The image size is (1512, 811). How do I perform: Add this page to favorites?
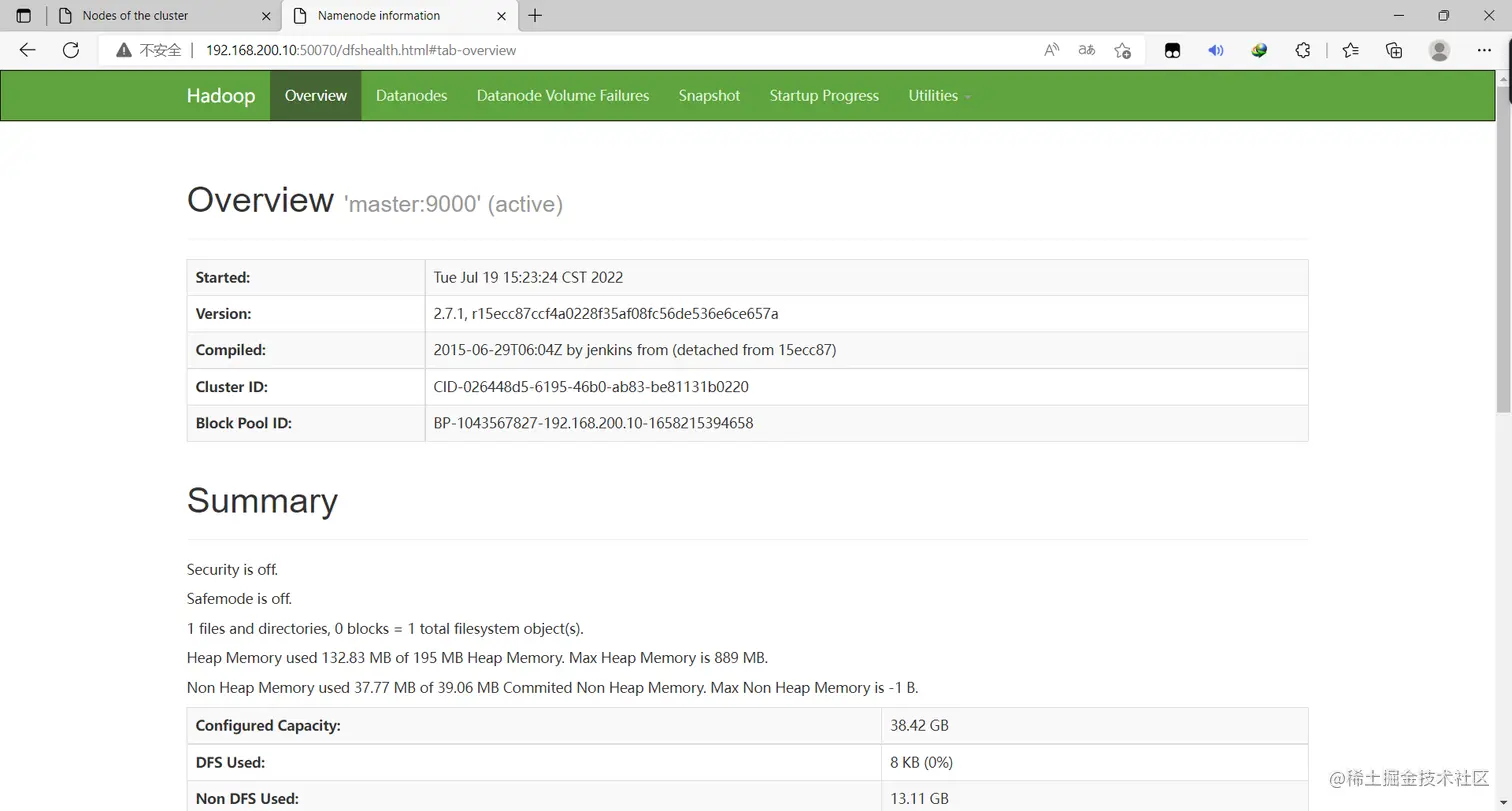1123,50
